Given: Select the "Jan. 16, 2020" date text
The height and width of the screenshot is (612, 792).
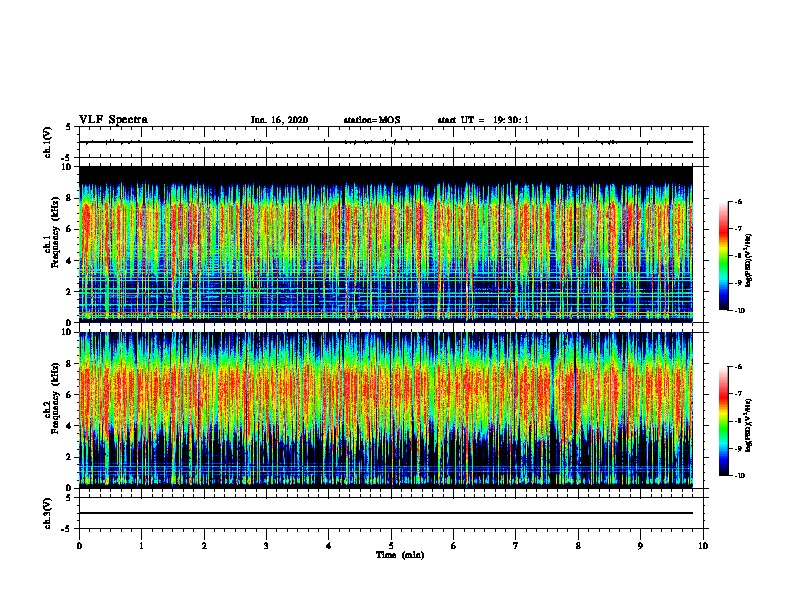Looking at the screenshot, I should 279,120.
